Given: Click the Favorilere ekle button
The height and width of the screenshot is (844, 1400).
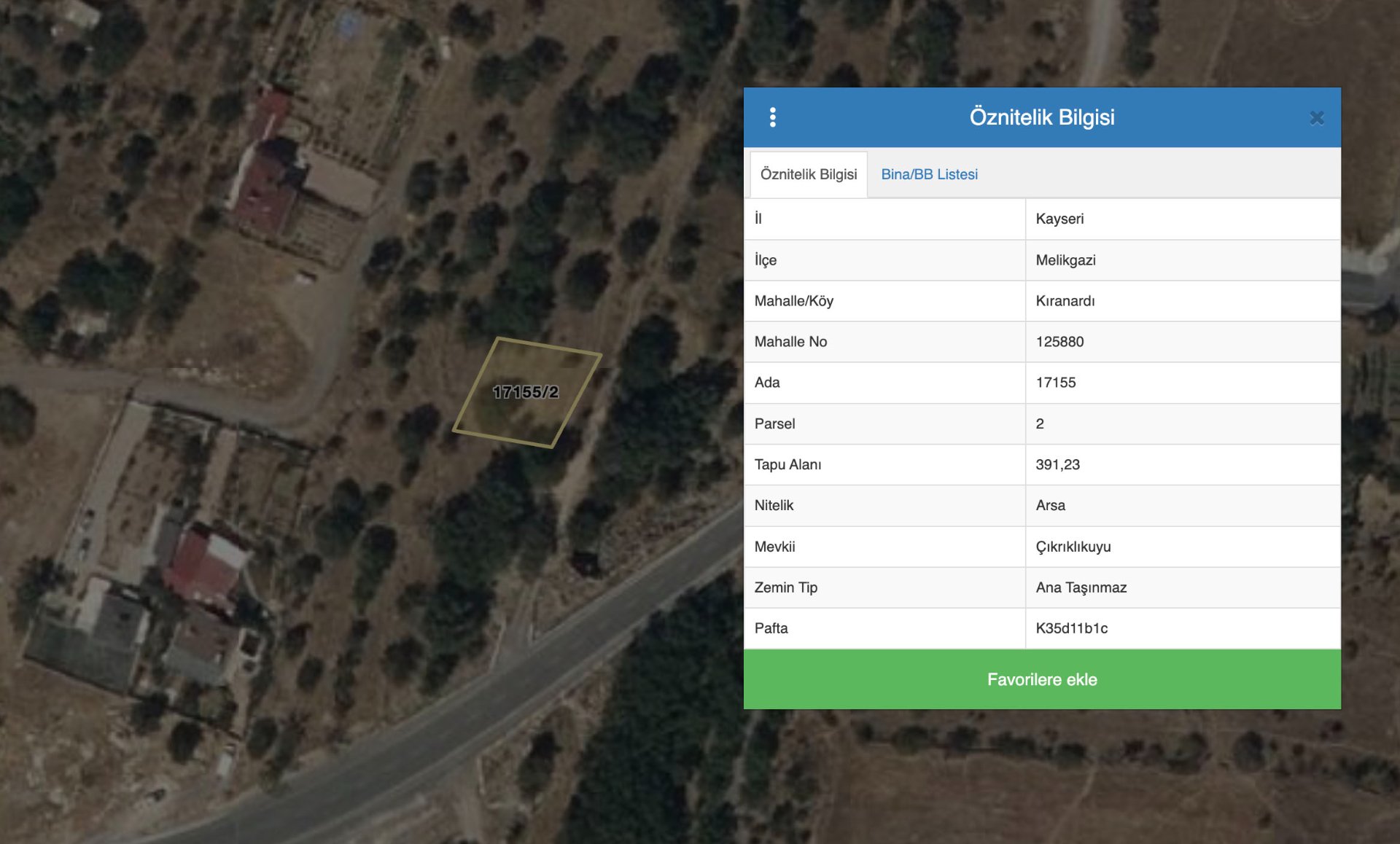Looking at the screenshot, I should click(1041, 679).
